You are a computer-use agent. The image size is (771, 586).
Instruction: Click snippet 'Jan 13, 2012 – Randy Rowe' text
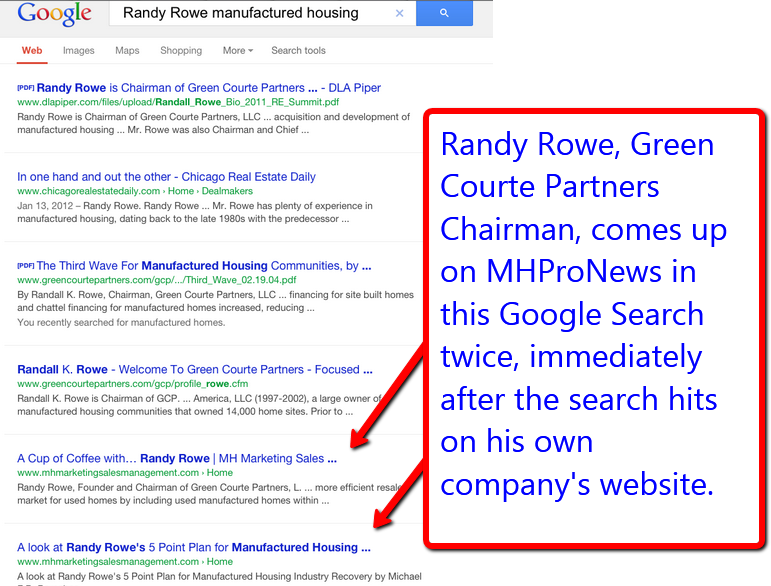(x=195, y=212)
